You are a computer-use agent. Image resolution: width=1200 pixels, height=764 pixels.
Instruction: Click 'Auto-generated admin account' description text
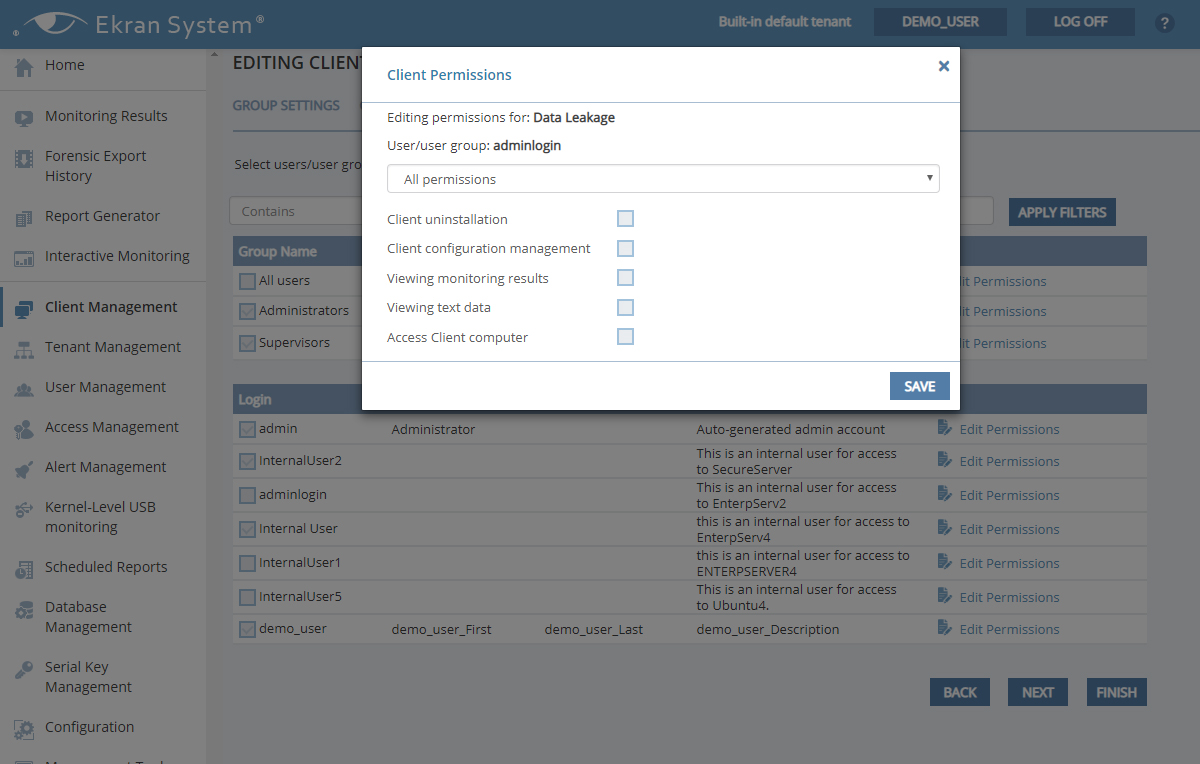point(791,429)
